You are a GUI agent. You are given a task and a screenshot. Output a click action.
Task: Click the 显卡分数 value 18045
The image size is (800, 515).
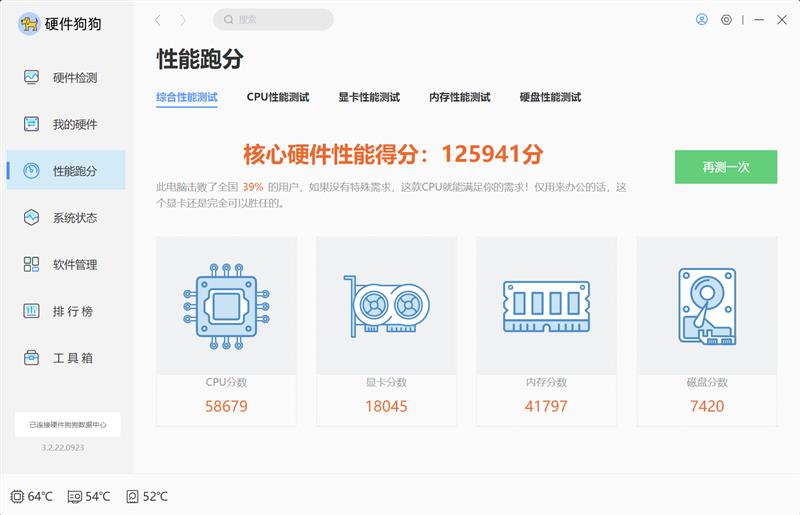[x=386, y=406]
